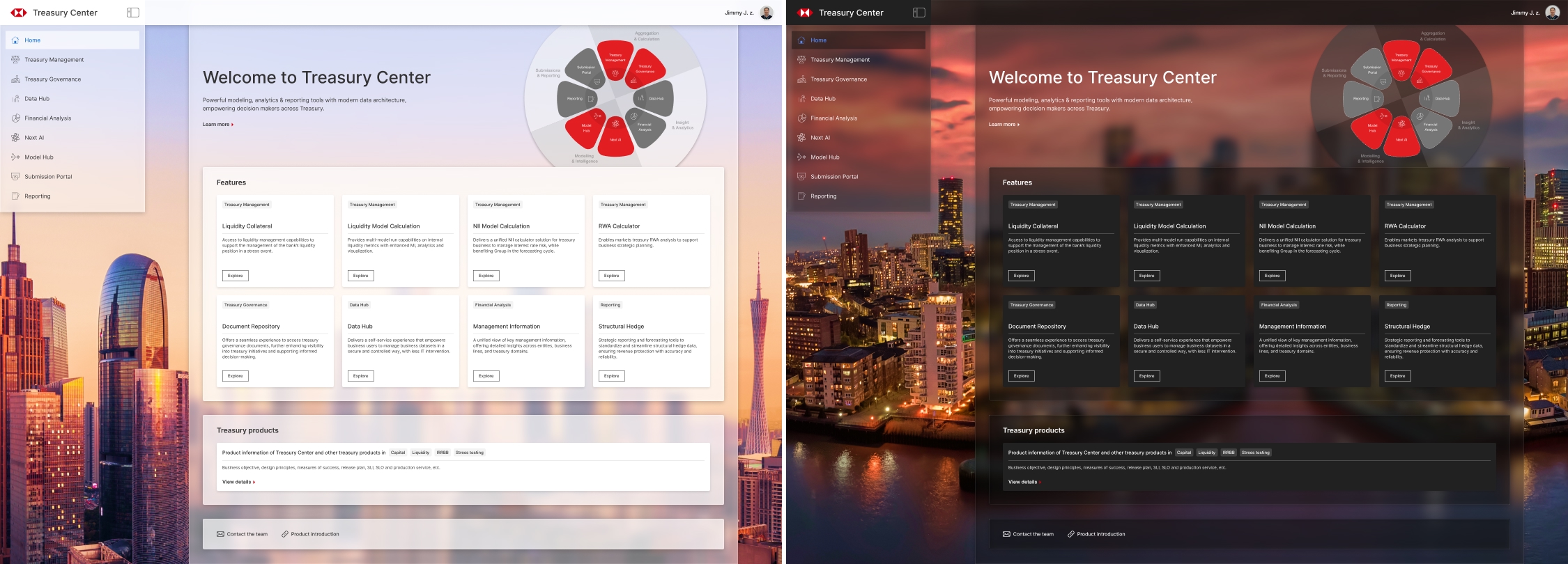1568x564 pixels.
Task: Toggle the sidebar panel in the dark theme header
Action: point(919,13)
